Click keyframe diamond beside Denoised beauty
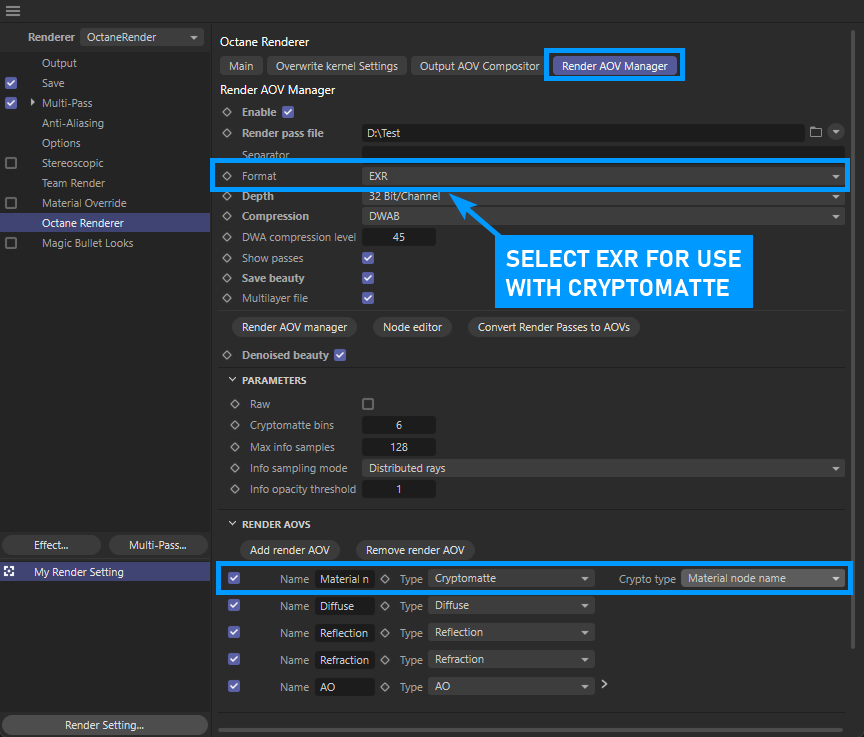864x737 pixels. 227,355
